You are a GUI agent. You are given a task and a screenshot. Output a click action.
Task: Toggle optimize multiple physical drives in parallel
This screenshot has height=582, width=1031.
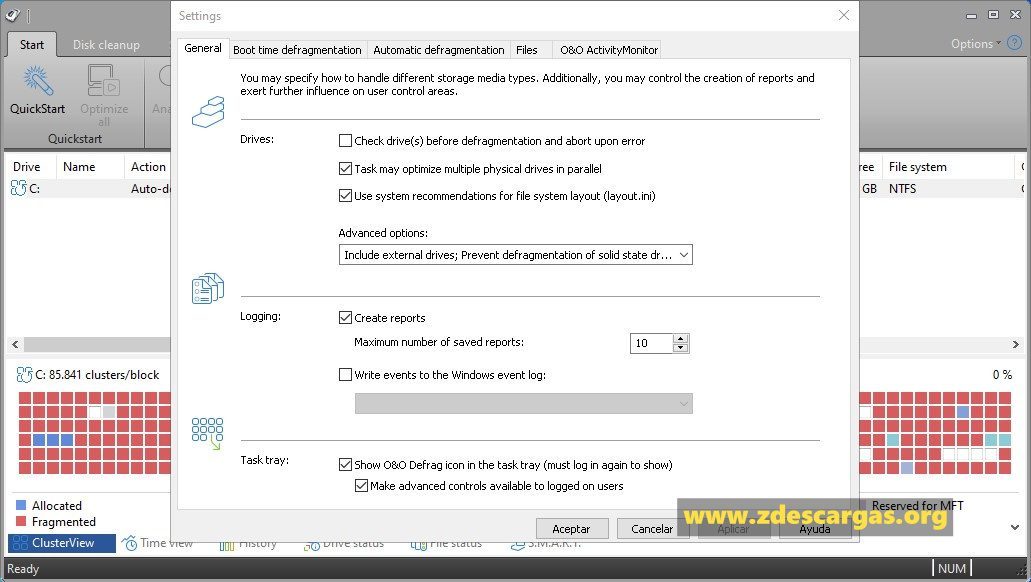pos(345,168)
